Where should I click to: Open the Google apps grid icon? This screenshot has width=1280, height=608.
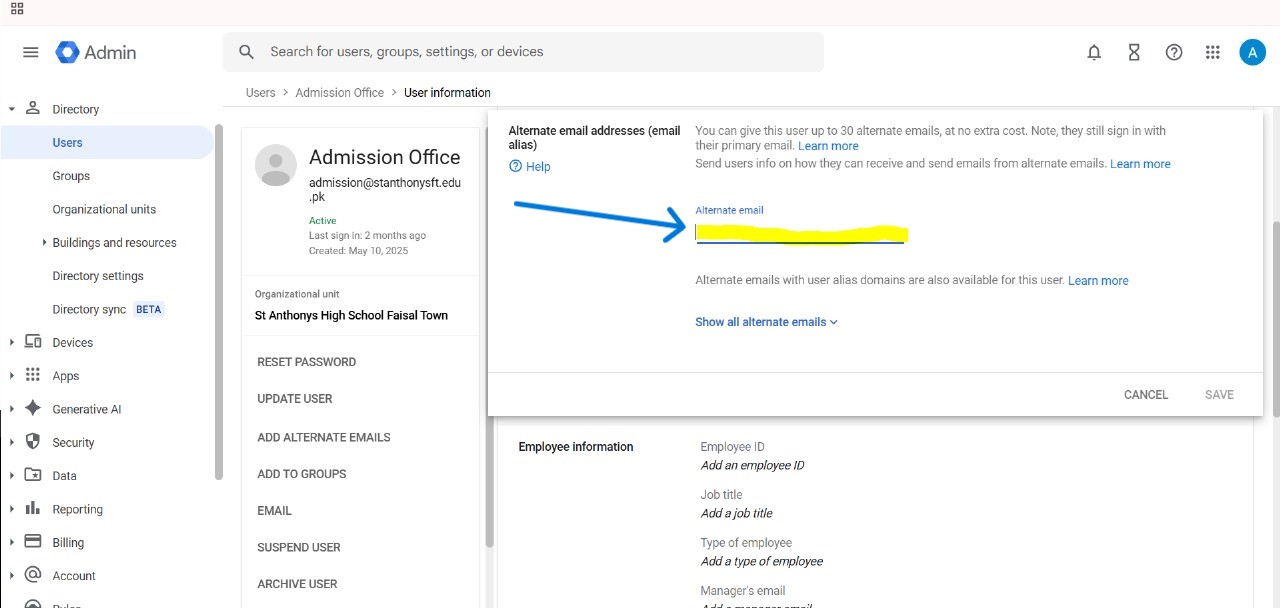pyautogui.click(x=1213, y=52)
